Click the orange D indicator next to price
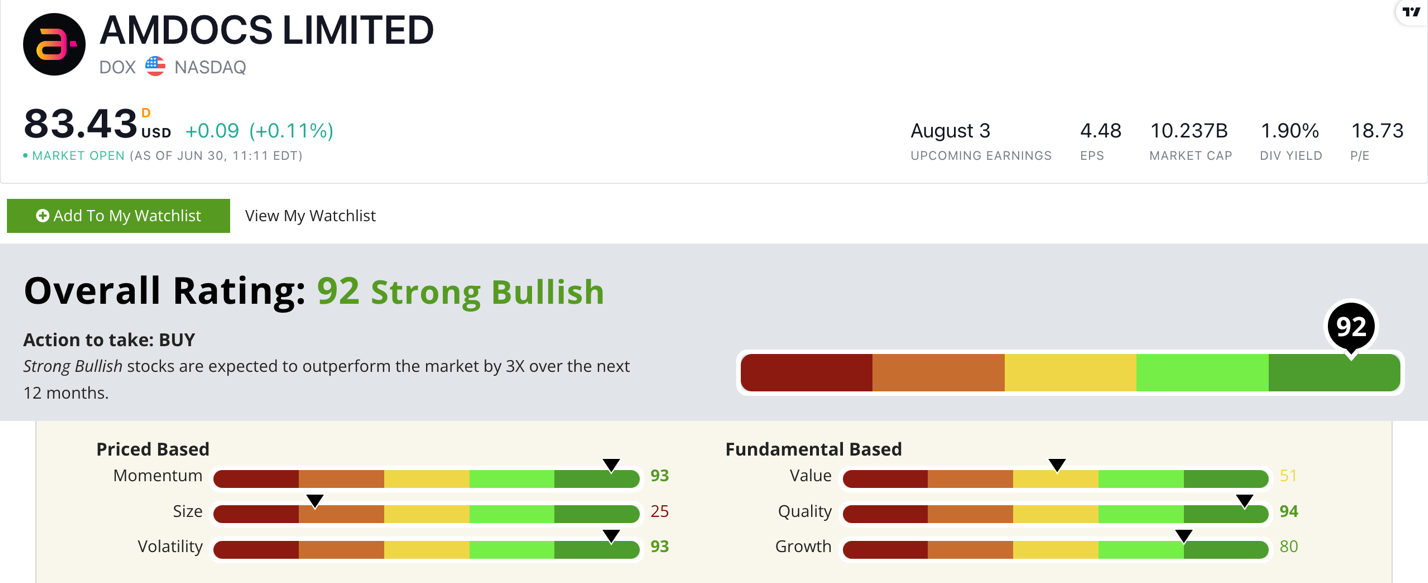Screen dimensions: 1428x583 (x=146, y=114)
